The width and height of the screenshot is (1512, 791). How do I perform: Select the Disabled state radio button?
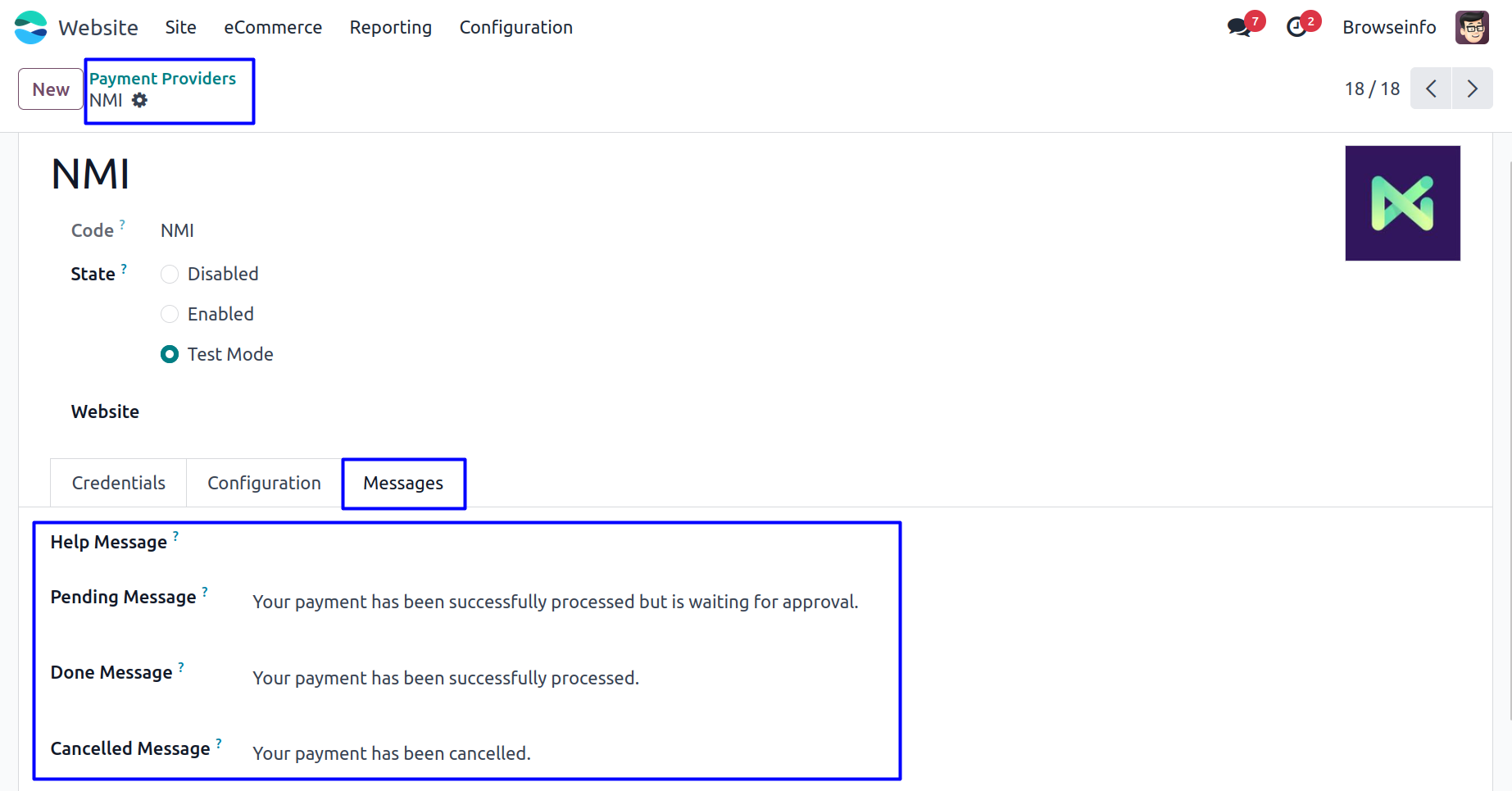[170, 274]
